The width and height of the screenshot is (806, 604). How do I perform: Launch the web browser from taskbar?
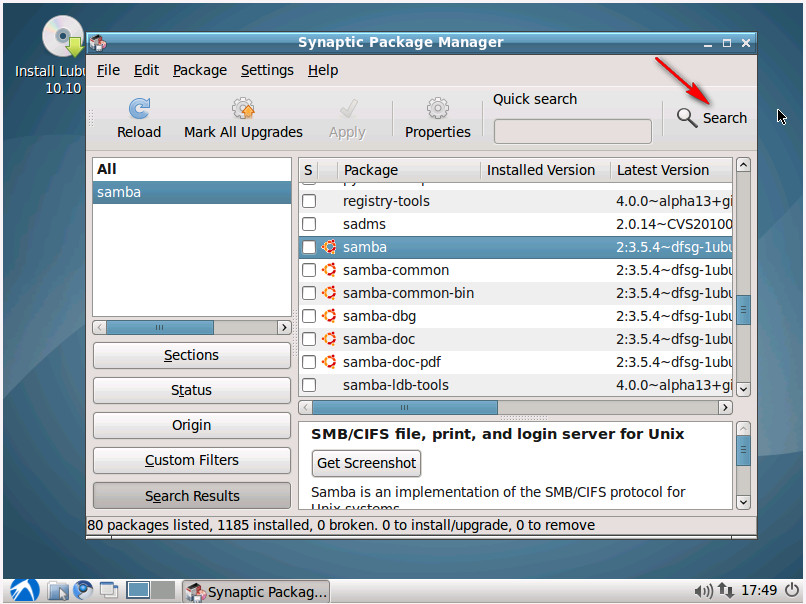[x=83, y=591]
